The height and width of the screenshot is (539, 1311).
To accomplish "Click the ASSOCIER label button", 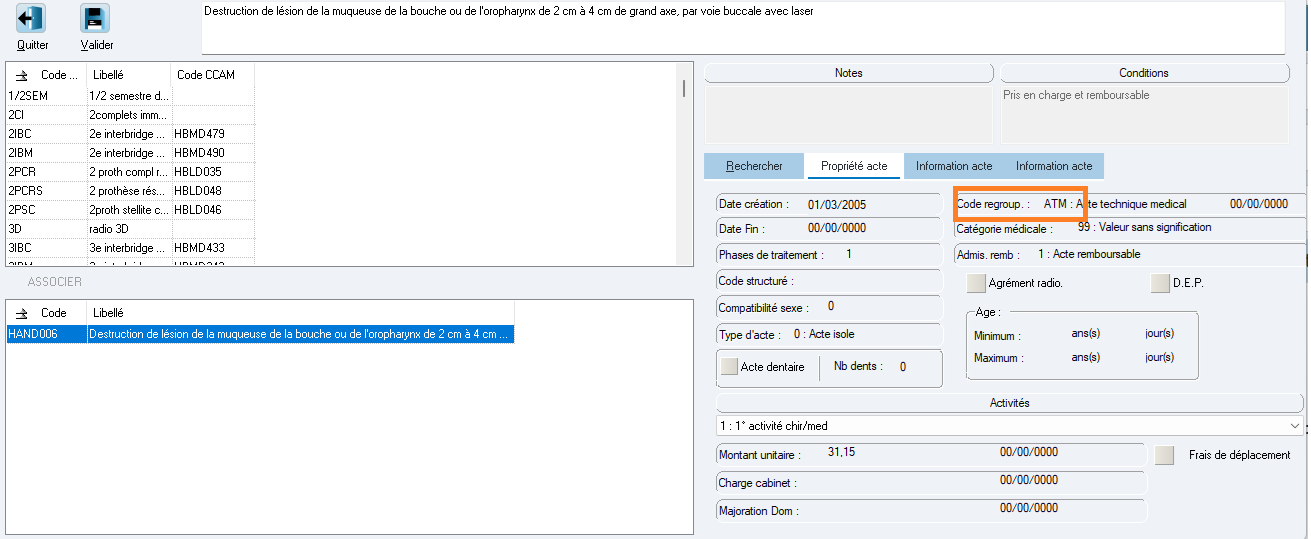I will coord(54,282).
